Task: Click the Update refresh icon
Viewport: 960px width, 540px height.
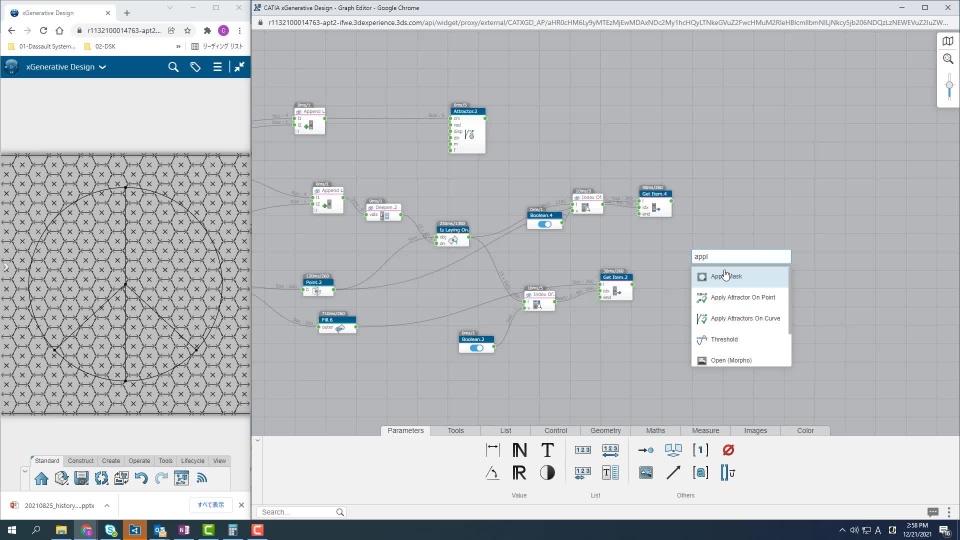Action: point(101,478)
